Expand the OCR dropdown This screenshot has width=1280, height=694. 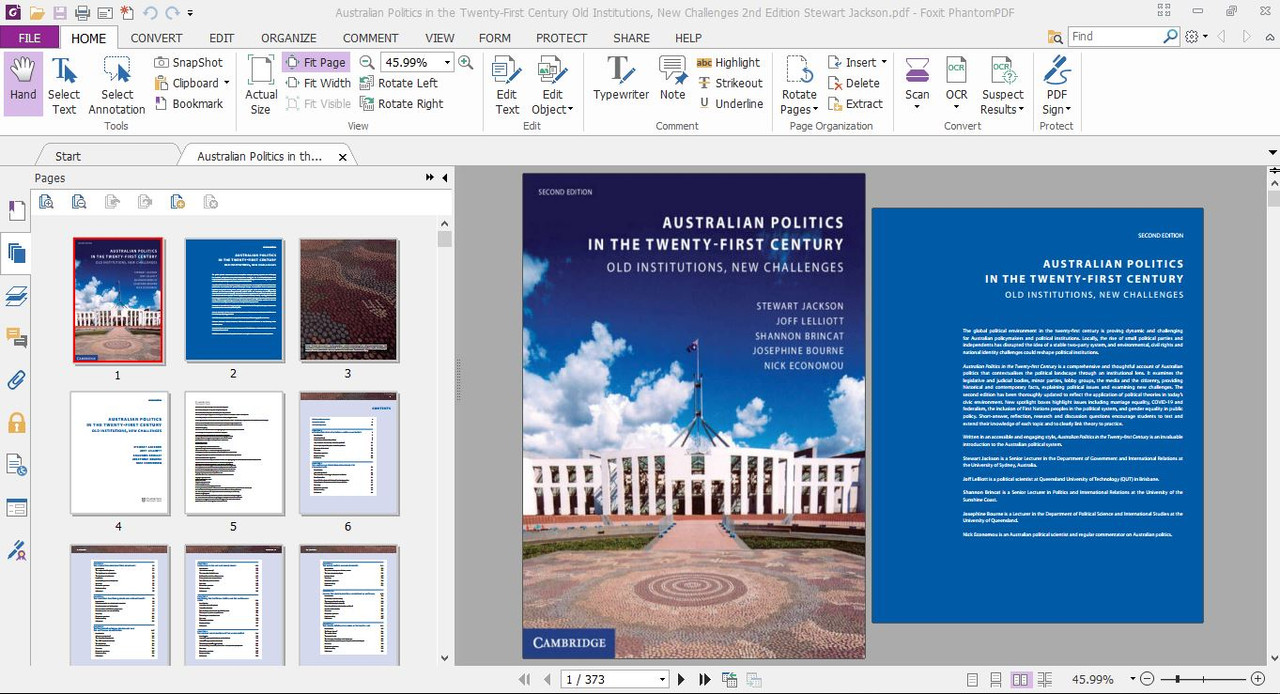(x=957, y=106)
